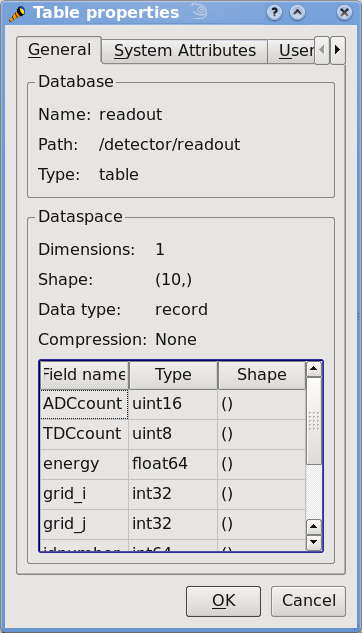Click the data type value record
362x633 pixels.
(181, 310)
